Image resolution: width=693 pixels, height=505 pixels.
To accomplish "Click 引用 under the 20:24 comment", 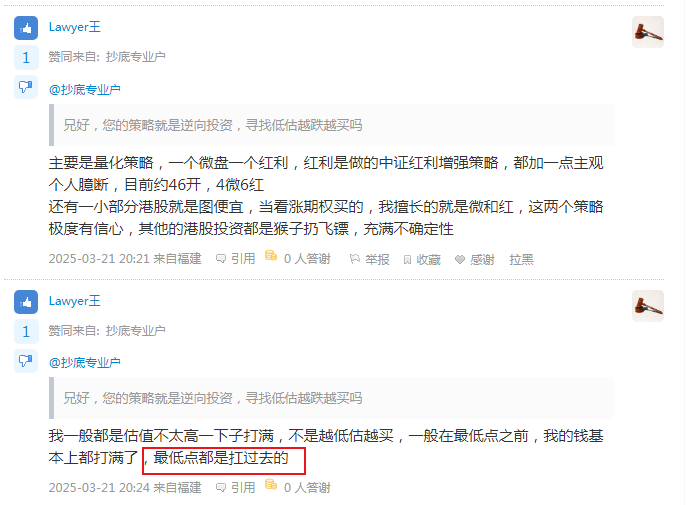I will tap(236, 487).
